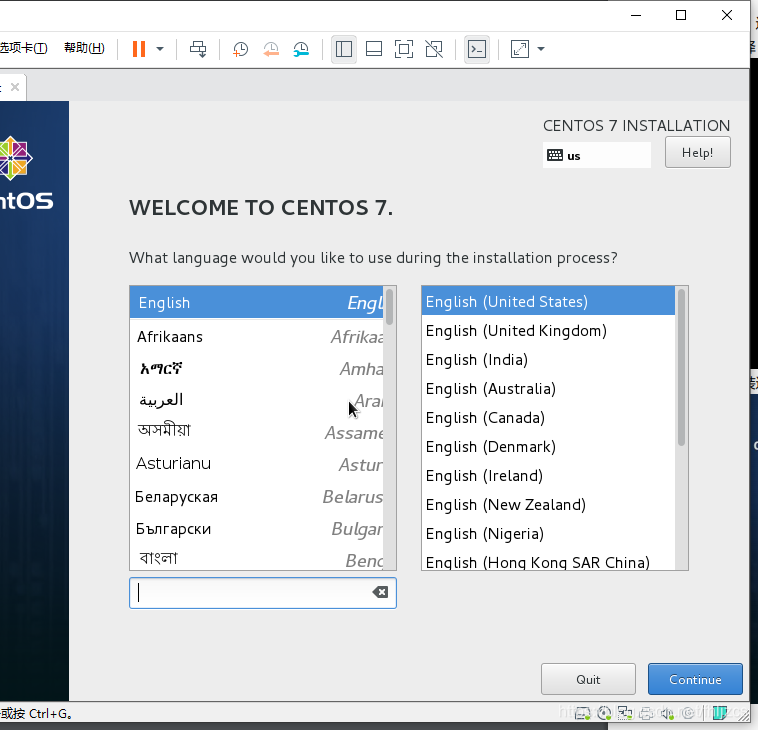Choose English (Nigeria) locale
Screen dimensions: 758x730
pyautogui.click(x=548, y=534)
